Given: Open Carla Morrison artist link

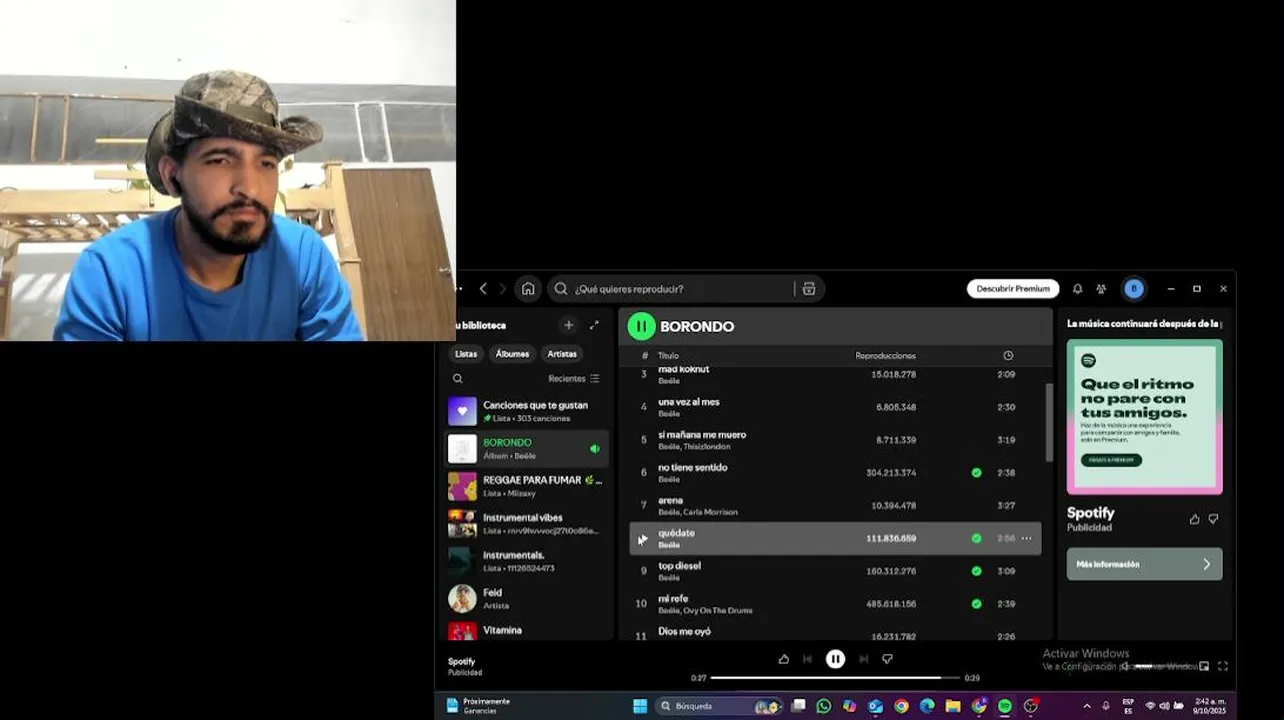Looking at the screenshot, I should pos(711,512).
